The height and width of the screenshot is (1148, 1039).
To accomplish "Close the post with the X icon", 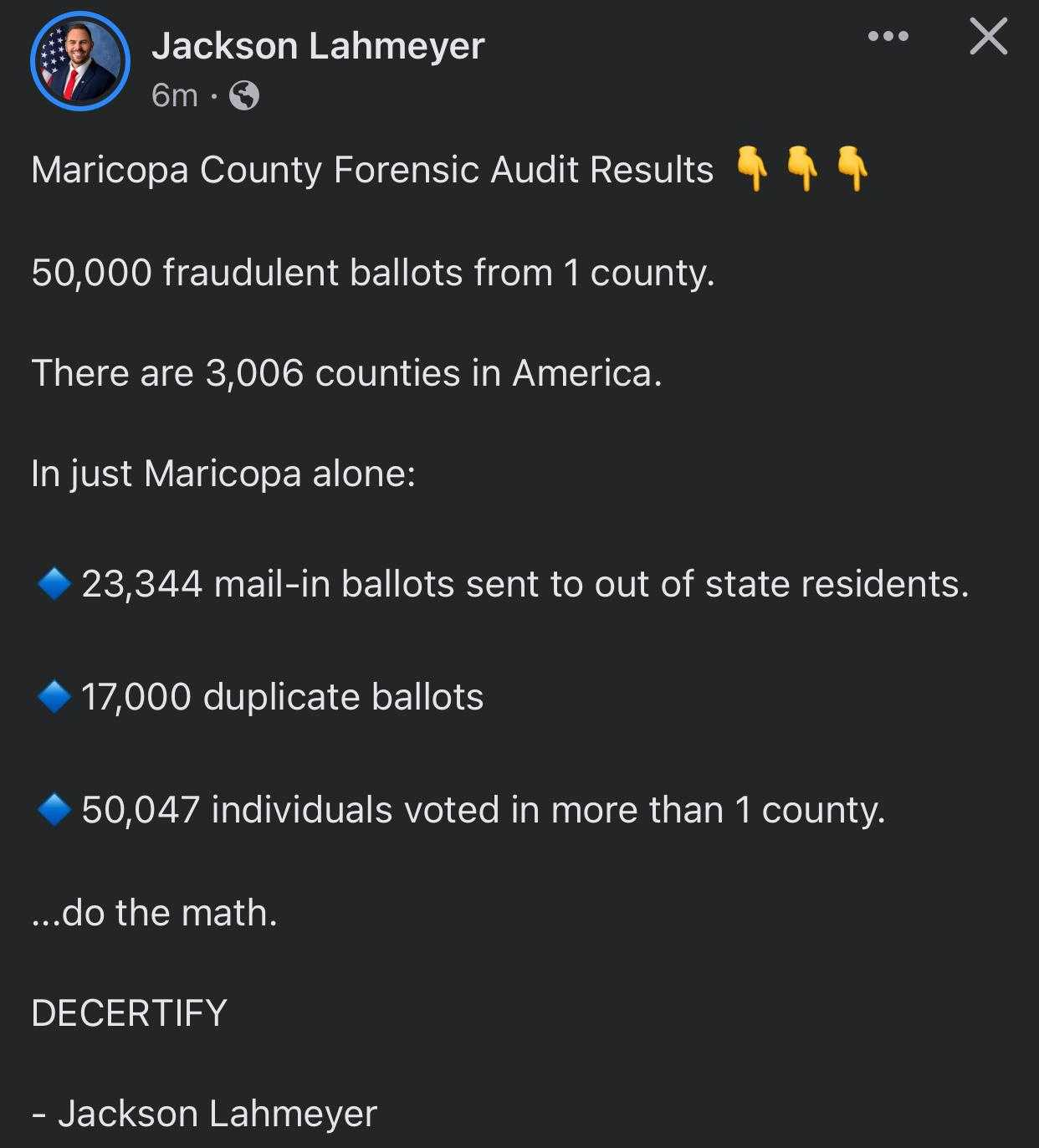I will click(x=988, y=37).
